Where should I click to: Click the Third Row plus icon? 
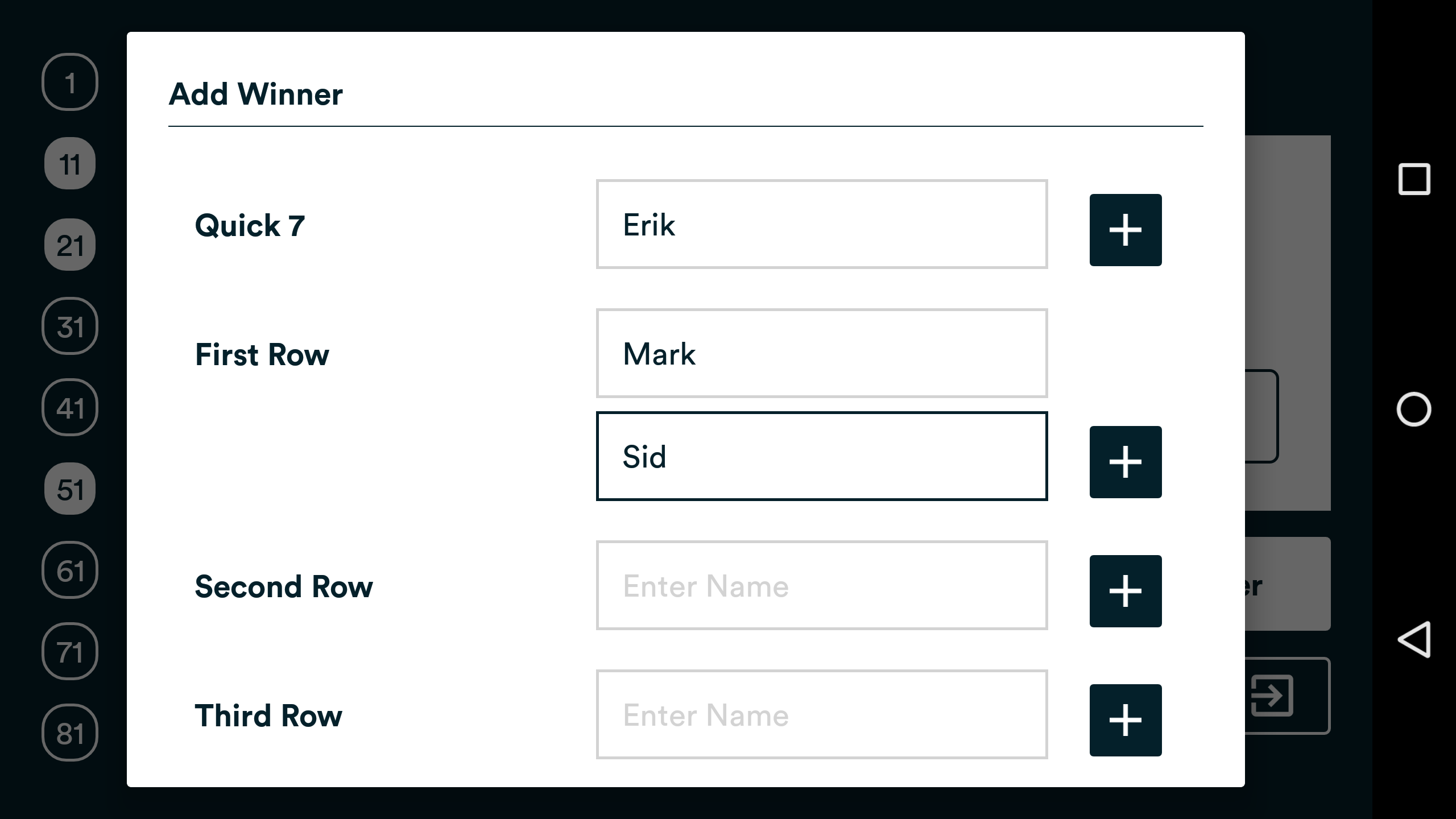pyautogui.click(x=1125, y=720)
